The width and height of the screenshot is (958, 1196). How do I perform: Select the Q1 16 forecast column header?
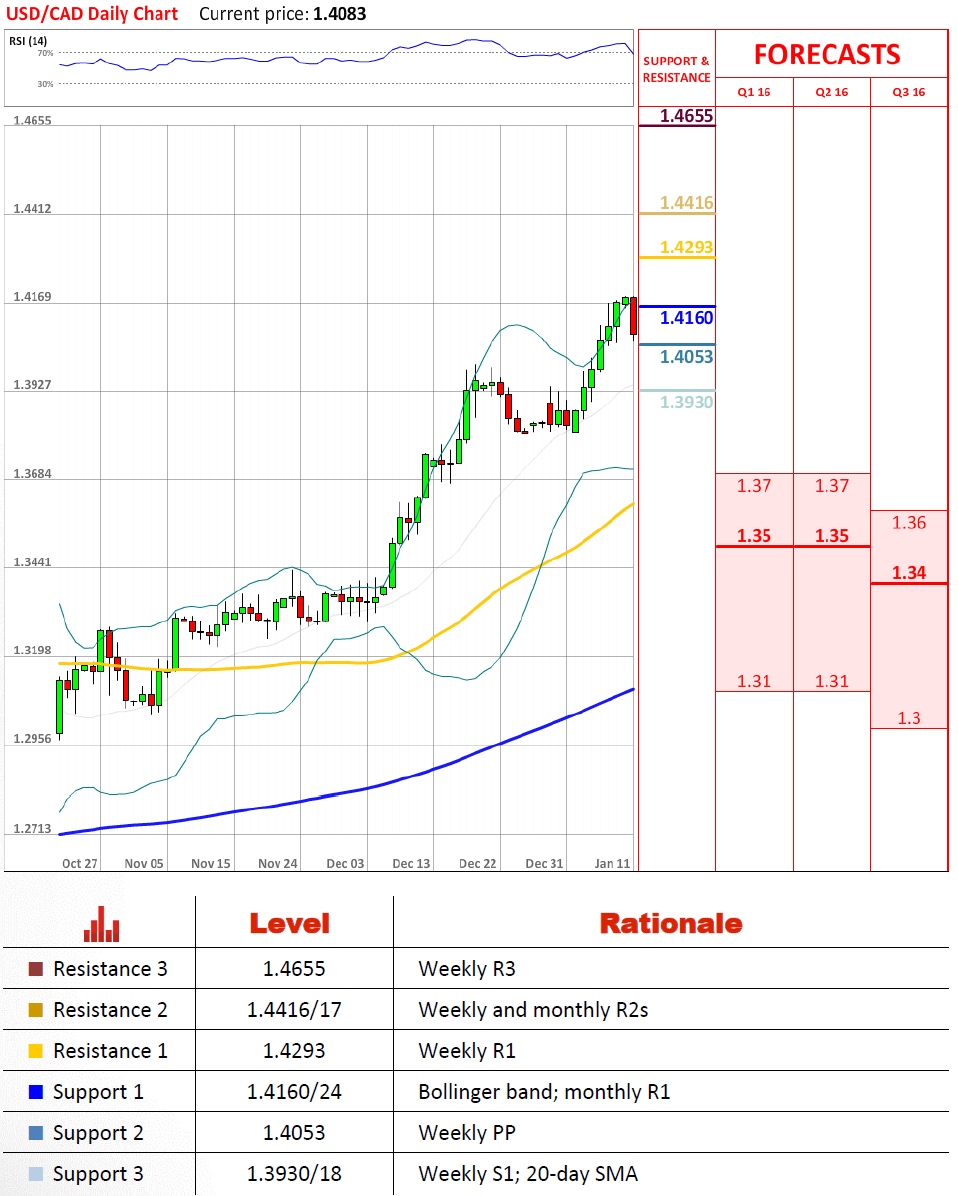(x=754, y=92)
